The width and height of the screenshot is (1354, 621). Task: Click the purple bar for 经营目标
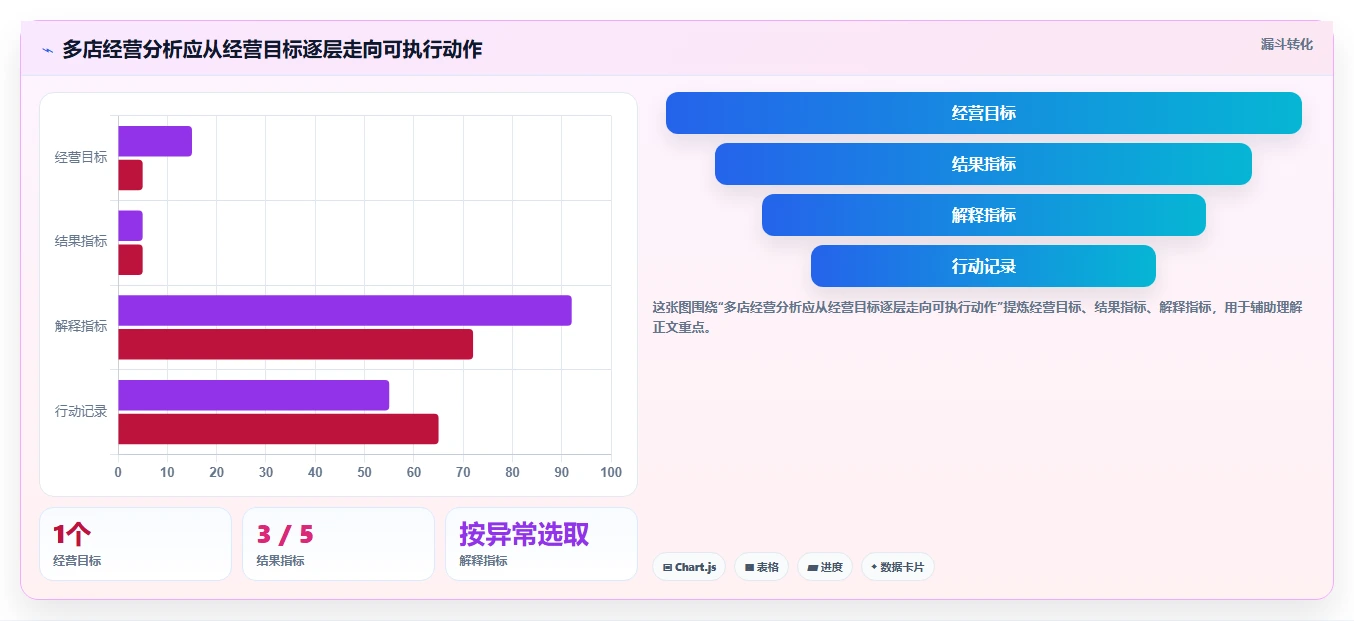(155, 141)
